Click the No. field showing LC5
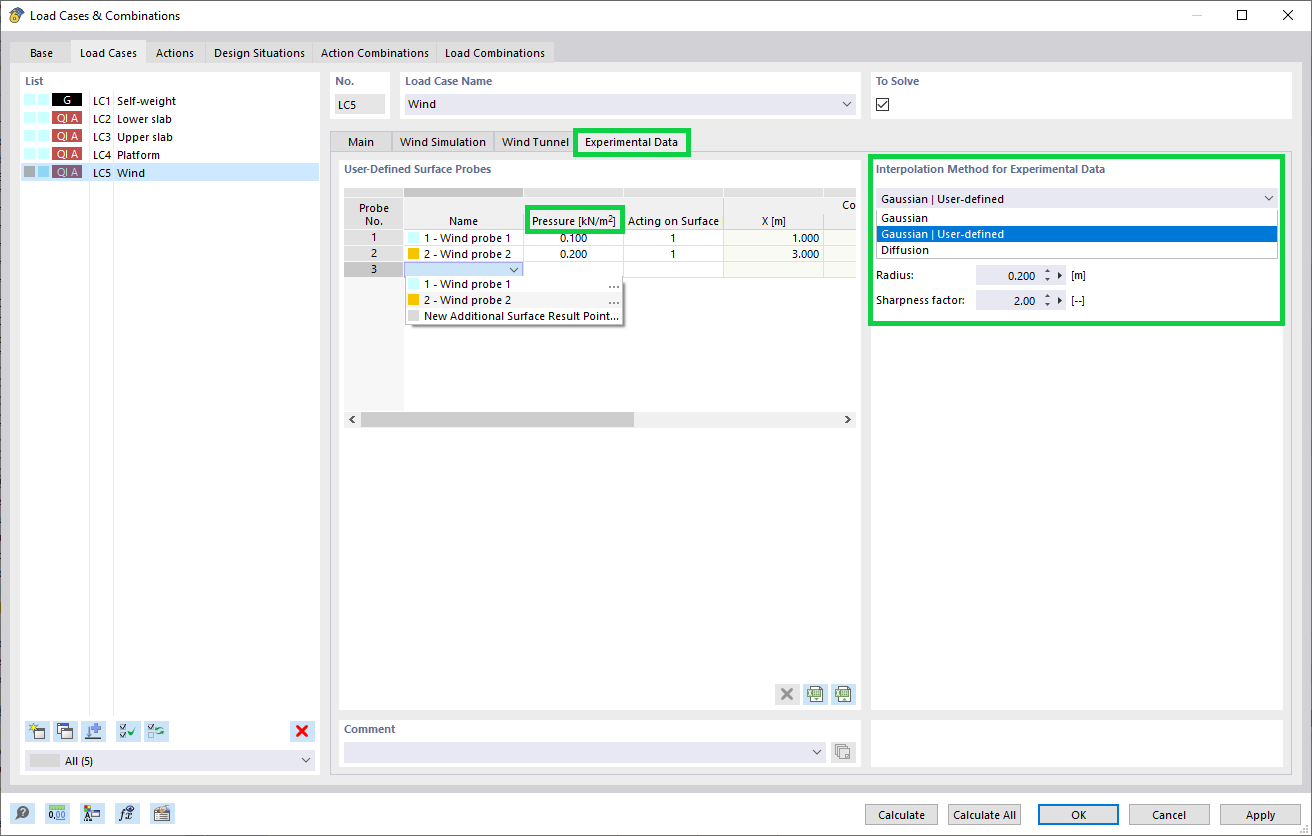 tap(360, 104)
